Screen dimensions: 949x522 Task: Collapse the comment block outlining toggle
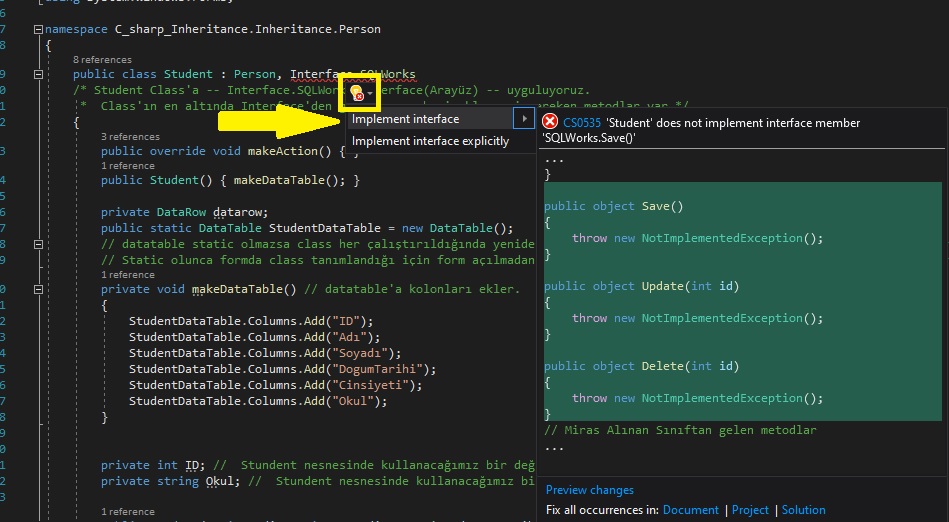coord(39,245)
